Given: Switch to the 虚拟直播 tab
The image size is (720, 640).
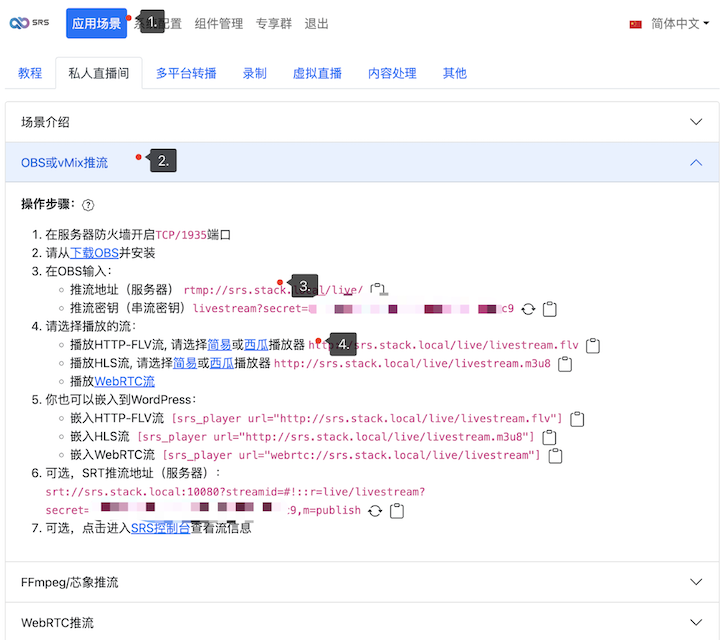Looking at the screenshot, I should pyautogui.click(x=317, y=73).
